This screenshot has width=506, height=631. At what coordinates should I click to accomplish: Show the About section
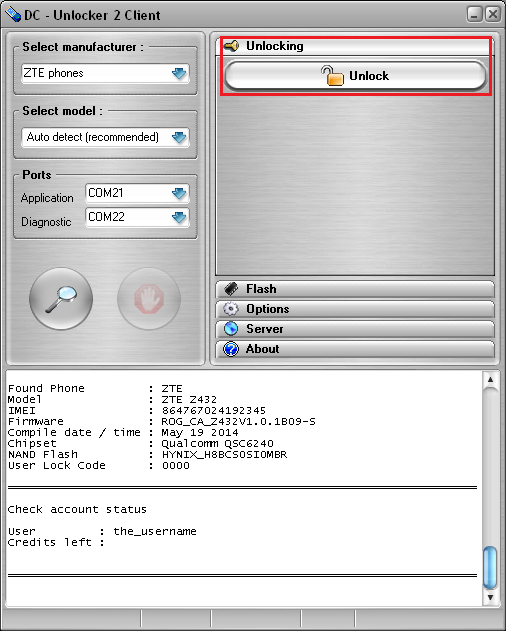click(355, 349)
